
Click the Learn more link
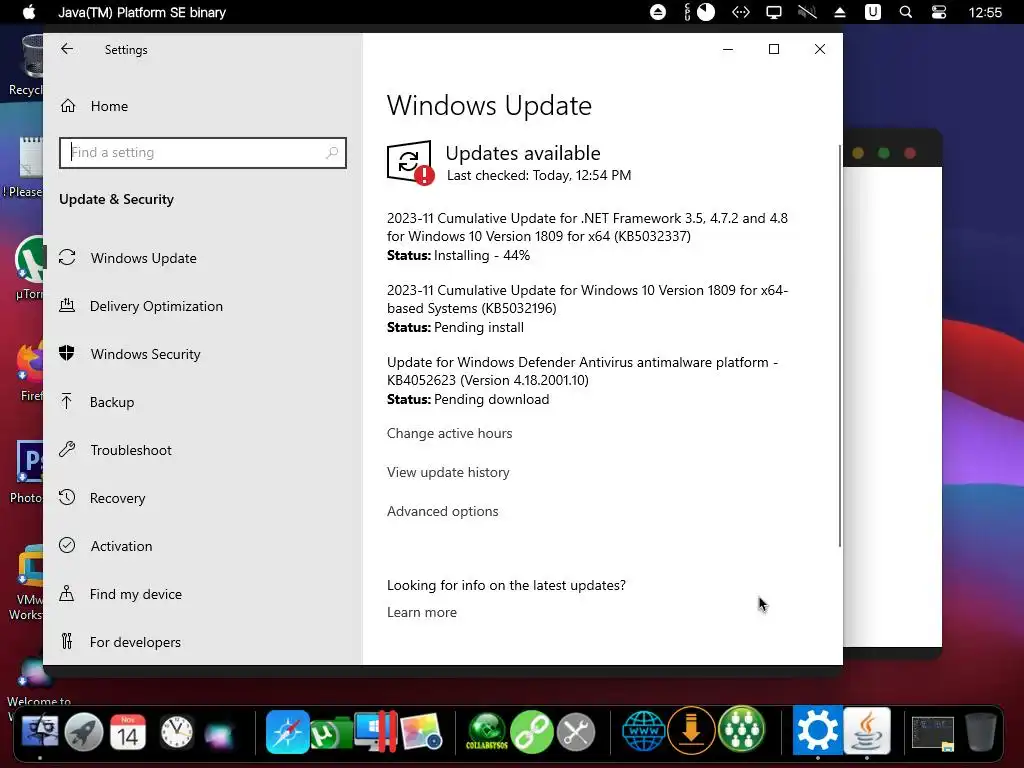point(421,613)
